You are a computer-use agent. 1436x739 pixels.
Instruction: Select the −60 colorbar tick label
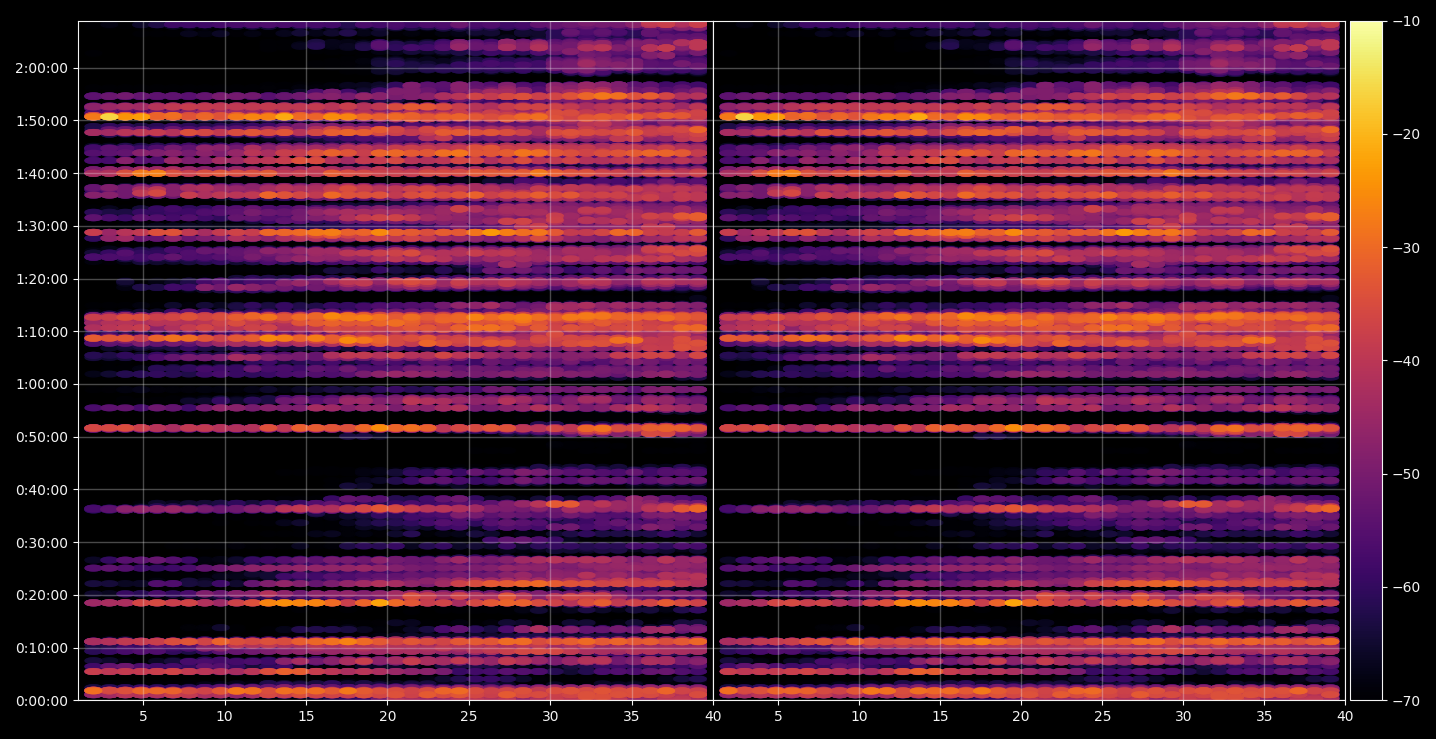pyautogui.click(x=1405, y=587)
